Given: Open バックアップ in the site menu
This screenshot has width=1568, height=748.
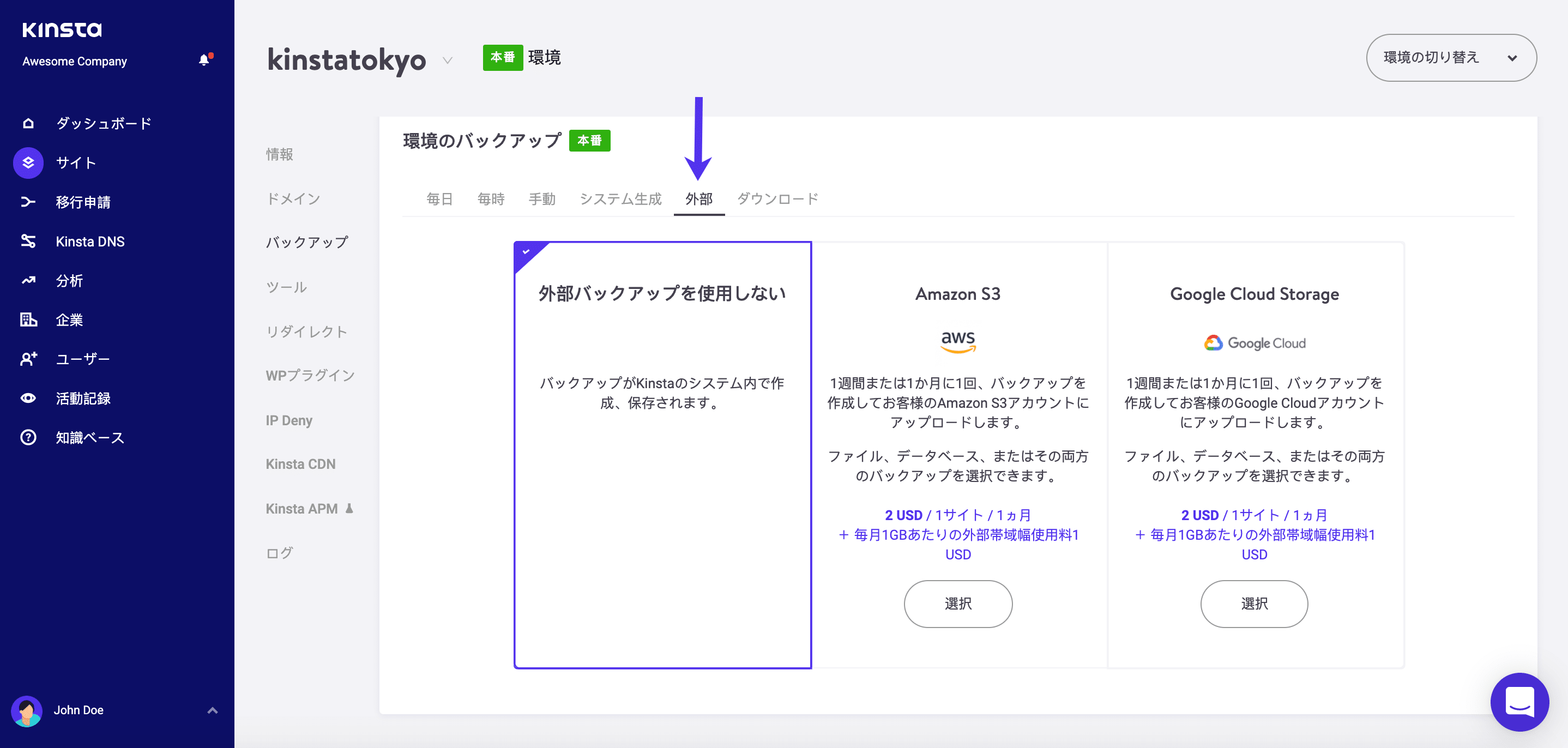Looking at the screenshot, I should (306, 242).
